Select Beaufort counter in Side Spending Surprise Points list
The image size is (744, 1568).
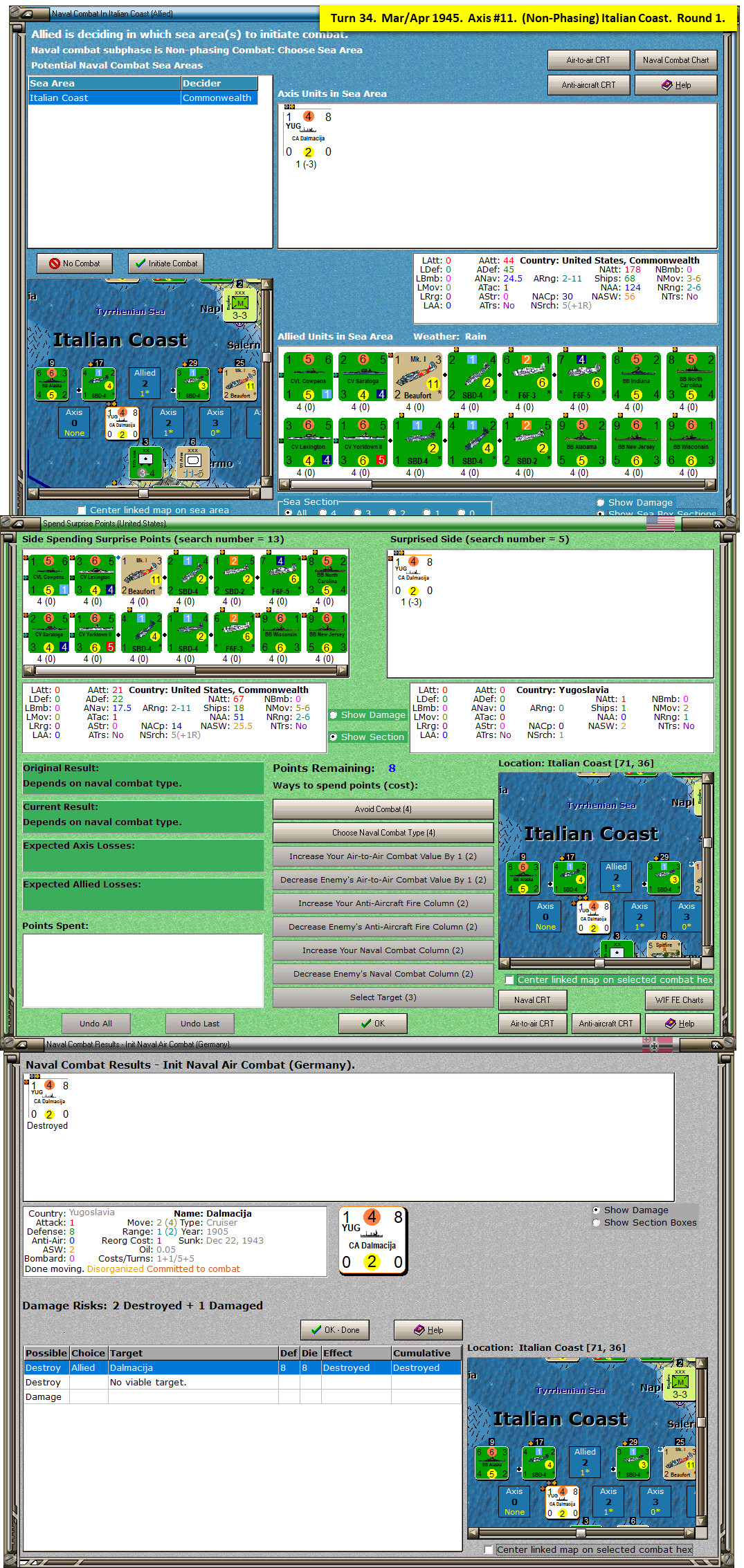point(141,575)
